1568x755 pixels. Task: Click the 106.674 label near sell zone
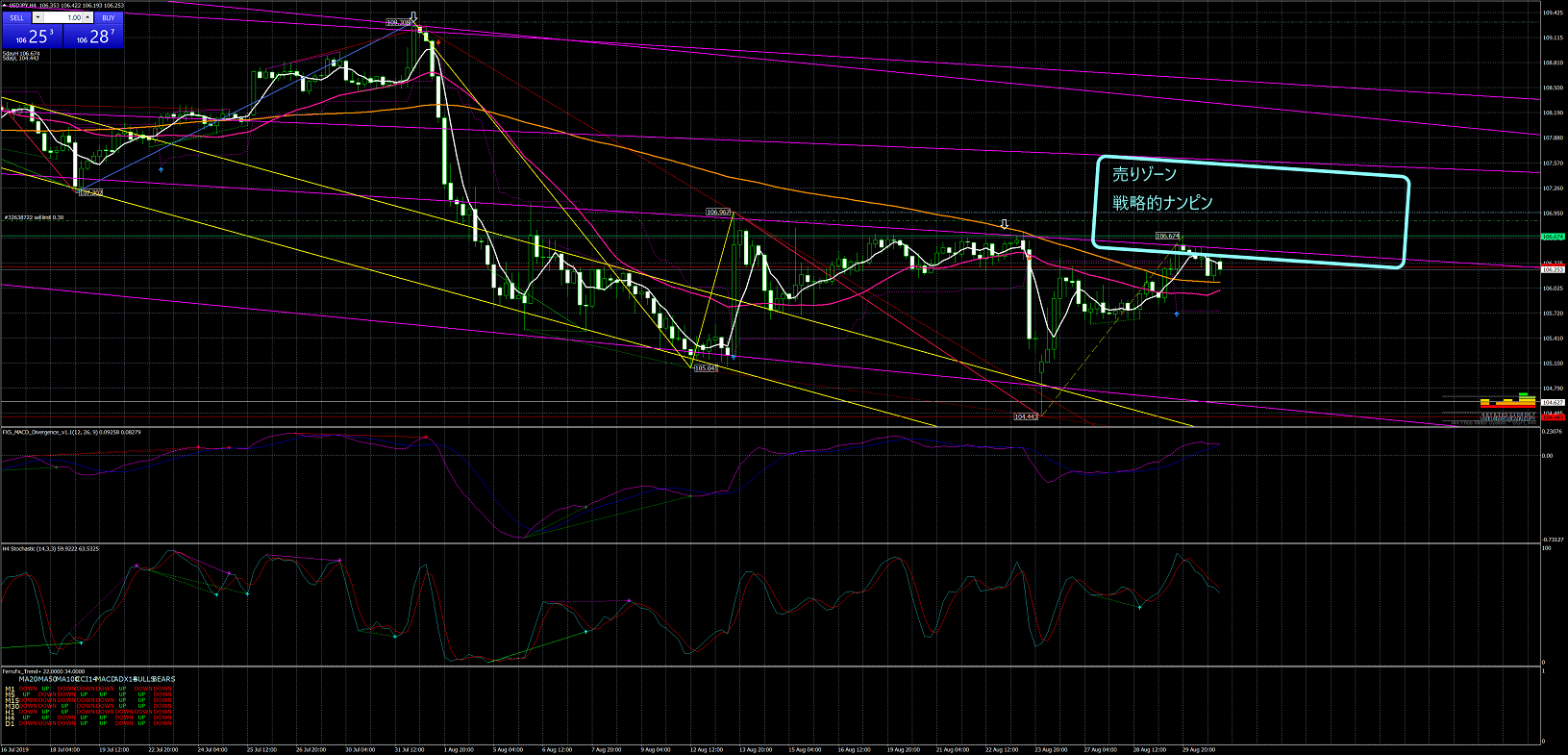[x=1167, y=236]
